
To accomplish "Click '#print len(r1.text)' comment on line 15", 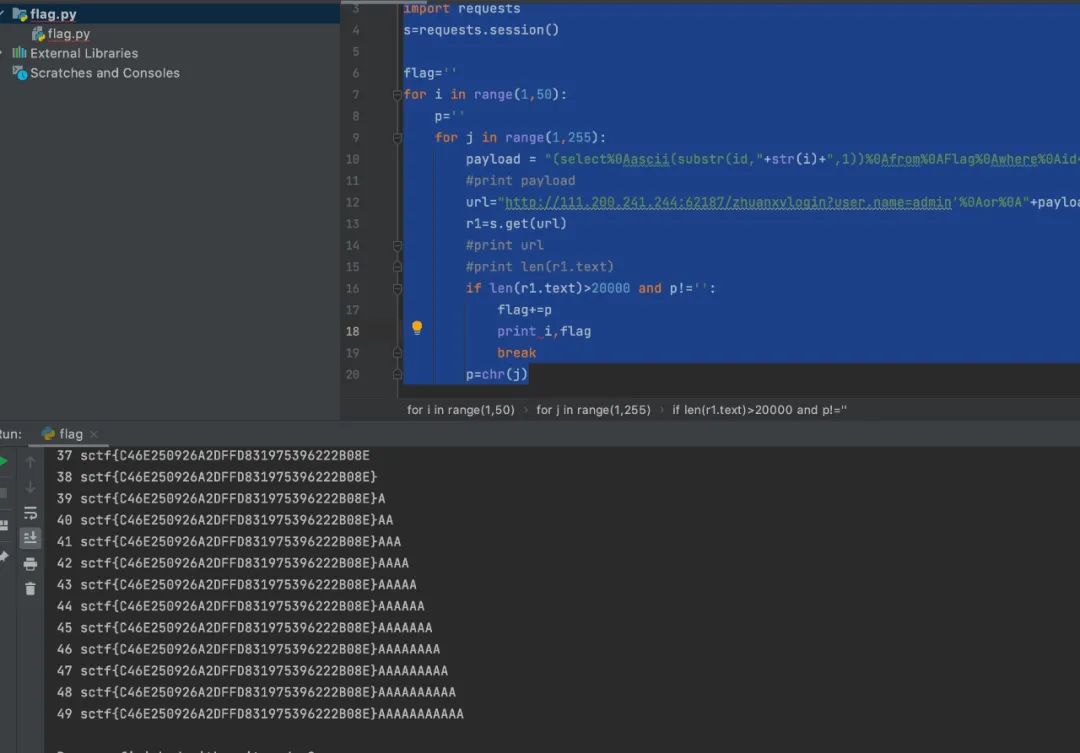I will (539, 267).
